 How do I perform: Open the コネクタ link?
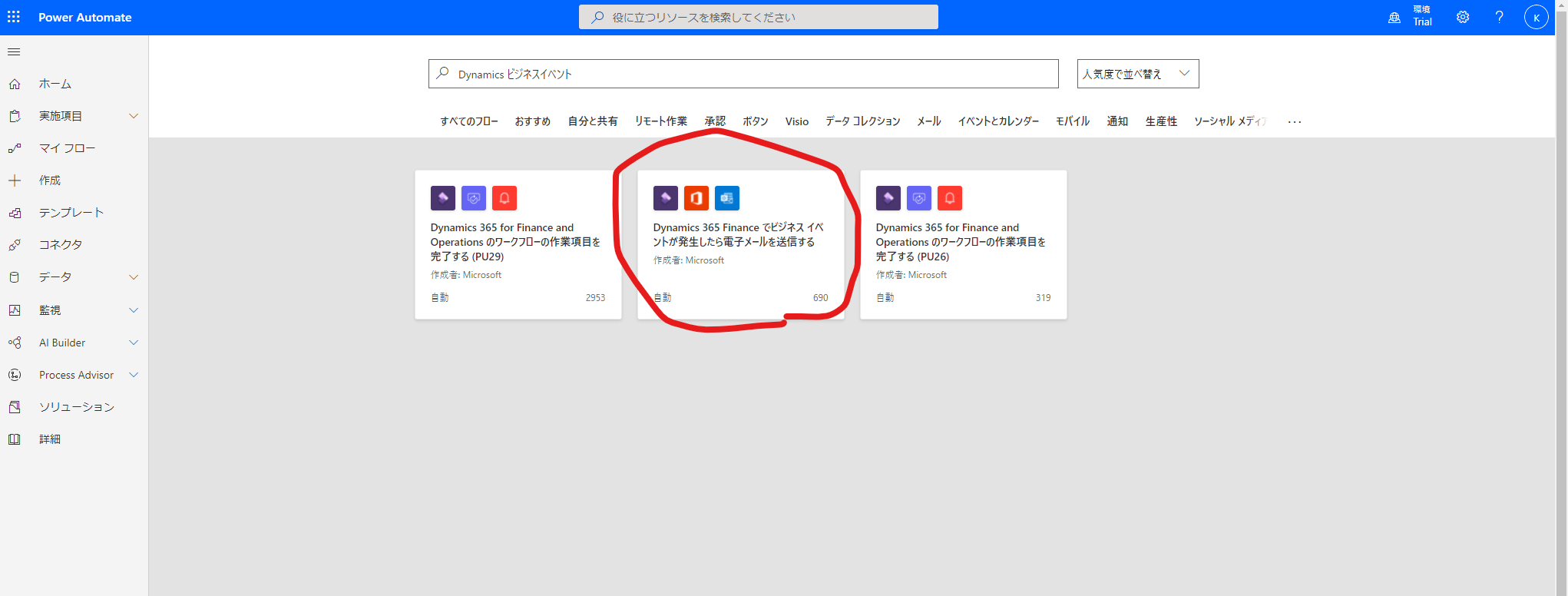click(x=61, y=245)
